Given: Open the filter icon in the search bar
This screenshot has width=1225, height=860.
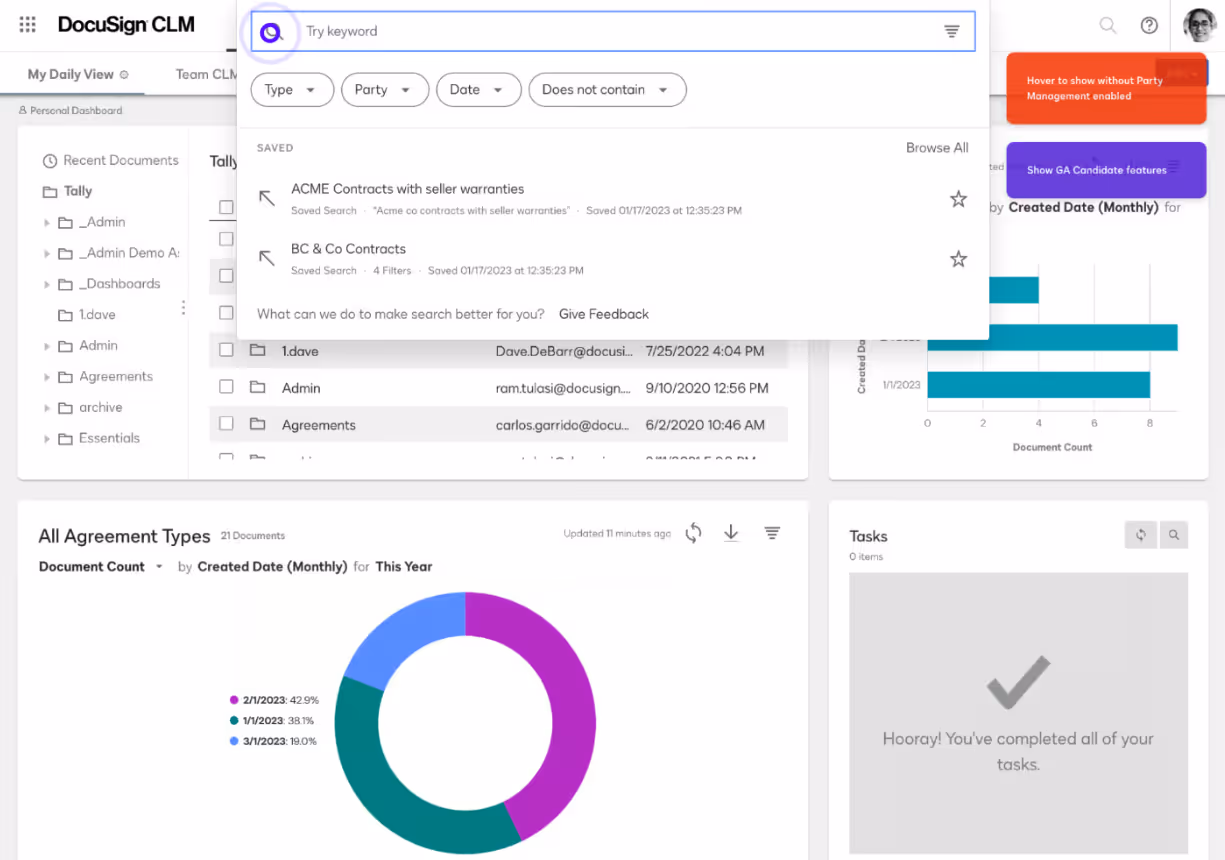Looking at the screenshot, I should pyautogui.click(x=951, y=31).
